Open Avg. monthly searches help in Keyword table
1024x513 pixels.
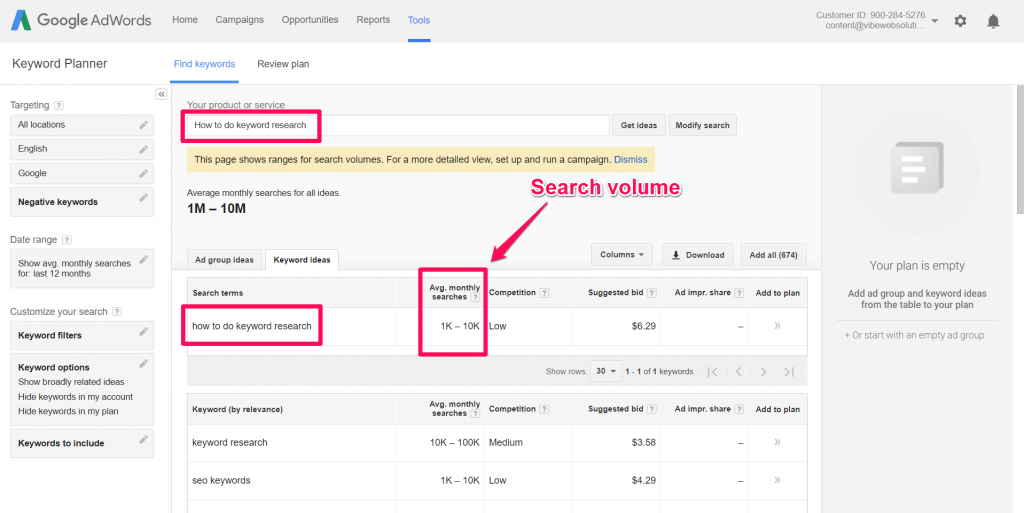(475, 414)
